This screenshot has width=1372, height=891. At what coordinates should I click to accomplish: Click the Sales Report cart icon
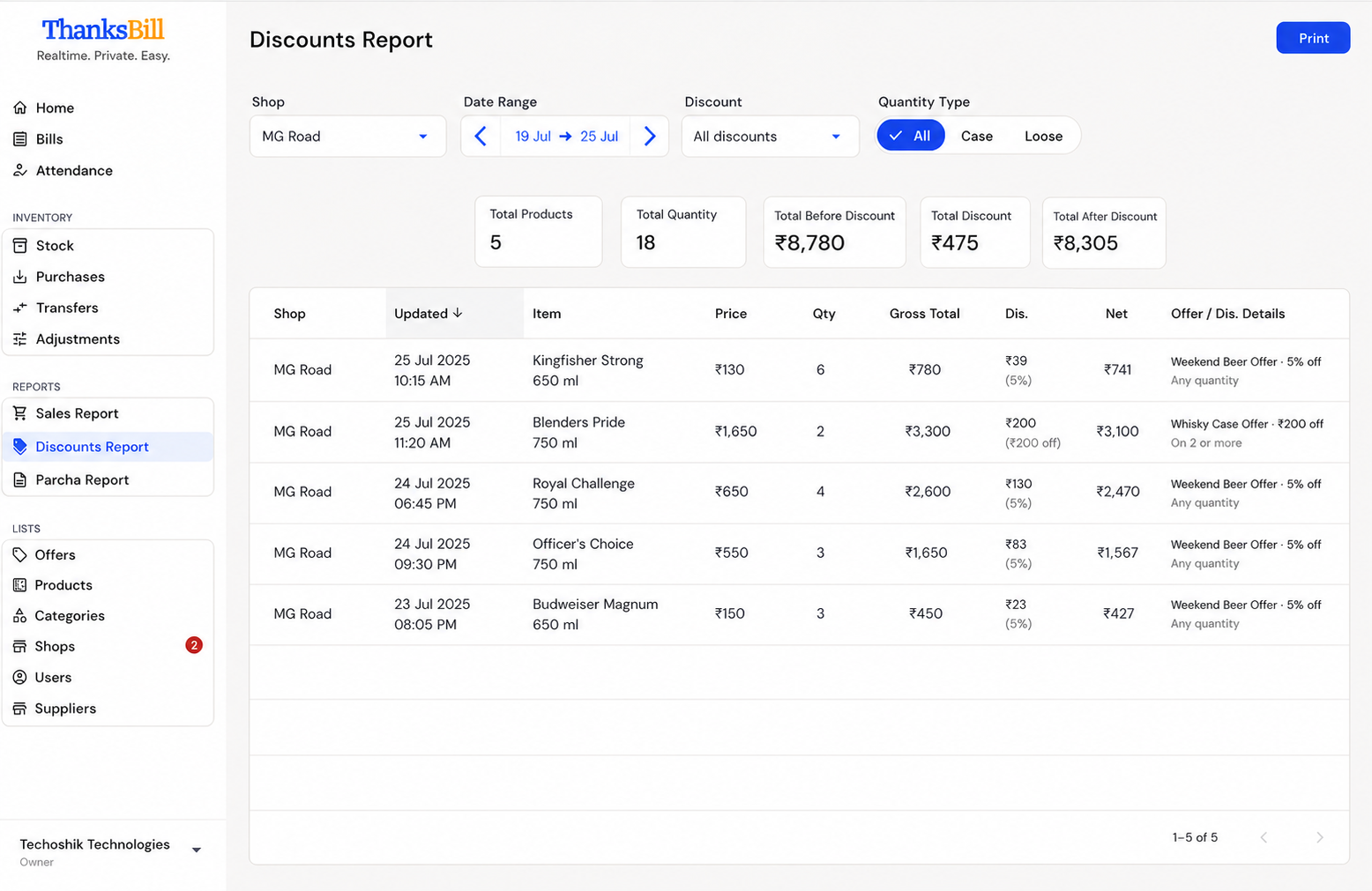click(20, 413)
